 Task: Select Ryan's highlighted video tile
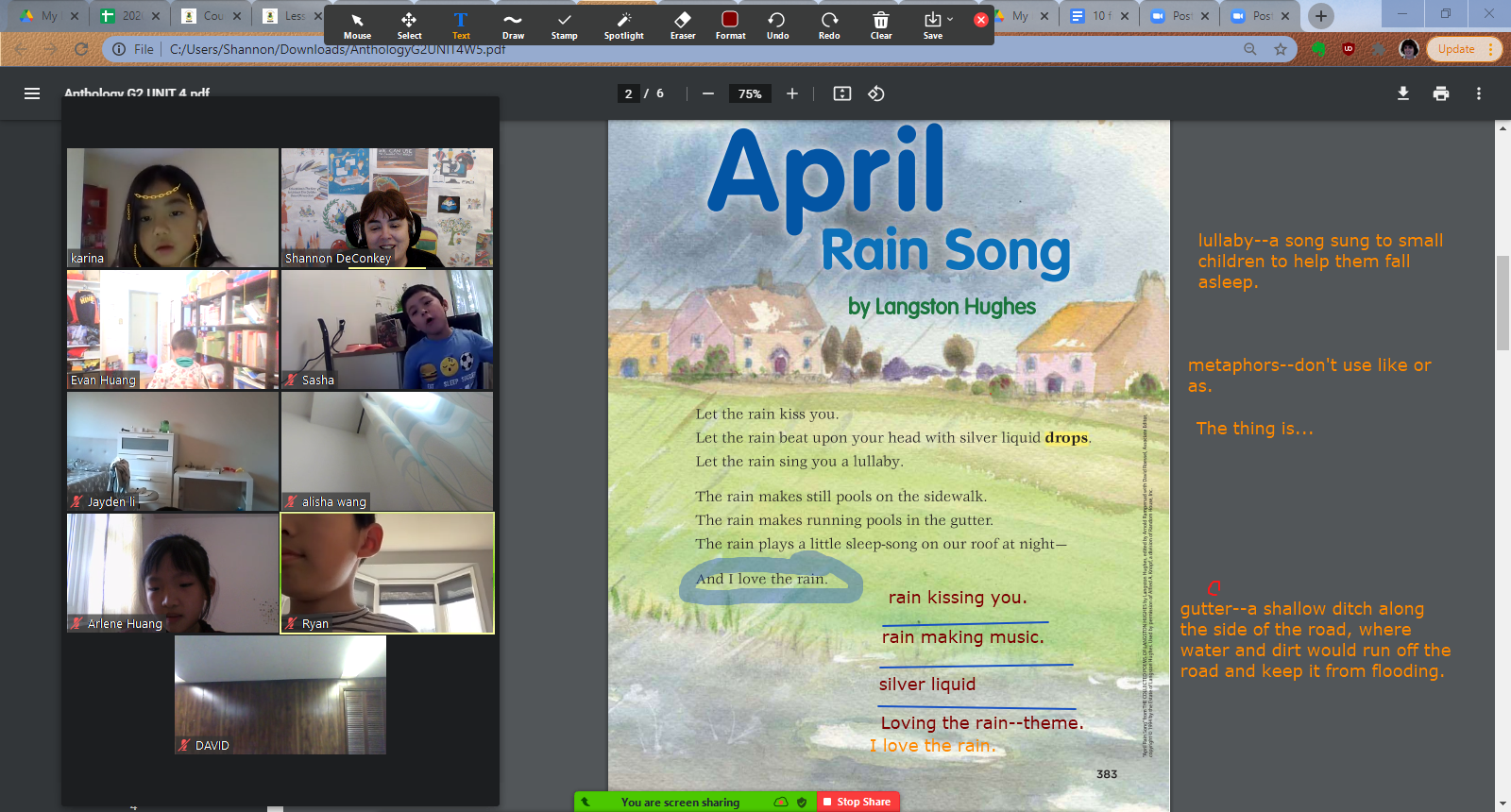tap(387, 573)
